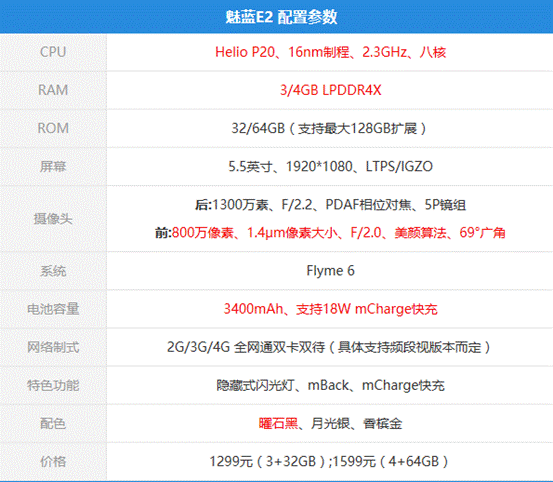The height and width of the screenshot is (482, 553).
Task: Click front camera line 前:800万像素
Action: coord(330,233)
